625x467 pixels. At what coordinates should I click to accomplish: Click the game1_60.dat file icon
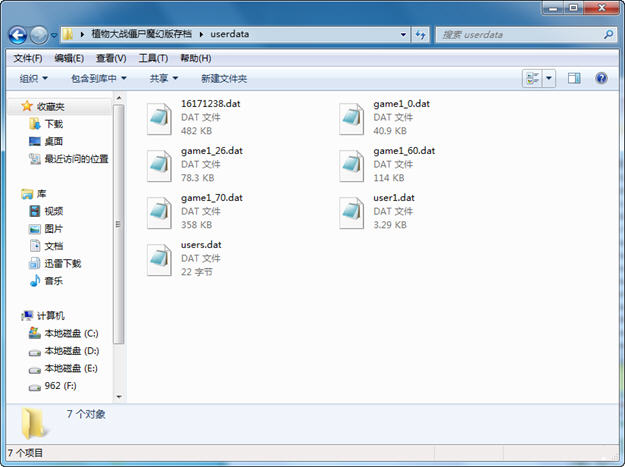pos(351,166)
